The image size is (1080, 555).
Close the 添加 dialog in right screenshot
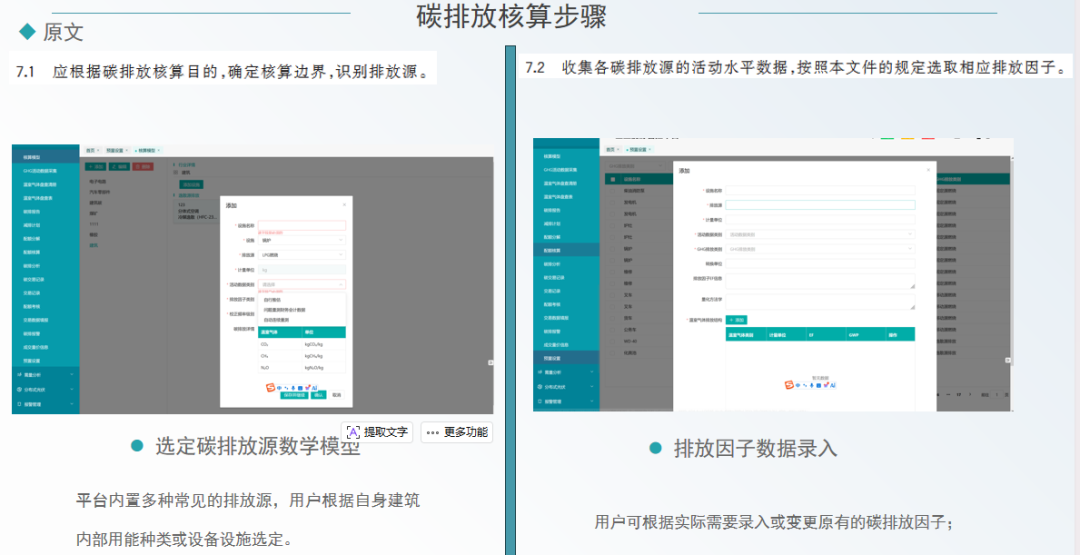pos(928,169)
